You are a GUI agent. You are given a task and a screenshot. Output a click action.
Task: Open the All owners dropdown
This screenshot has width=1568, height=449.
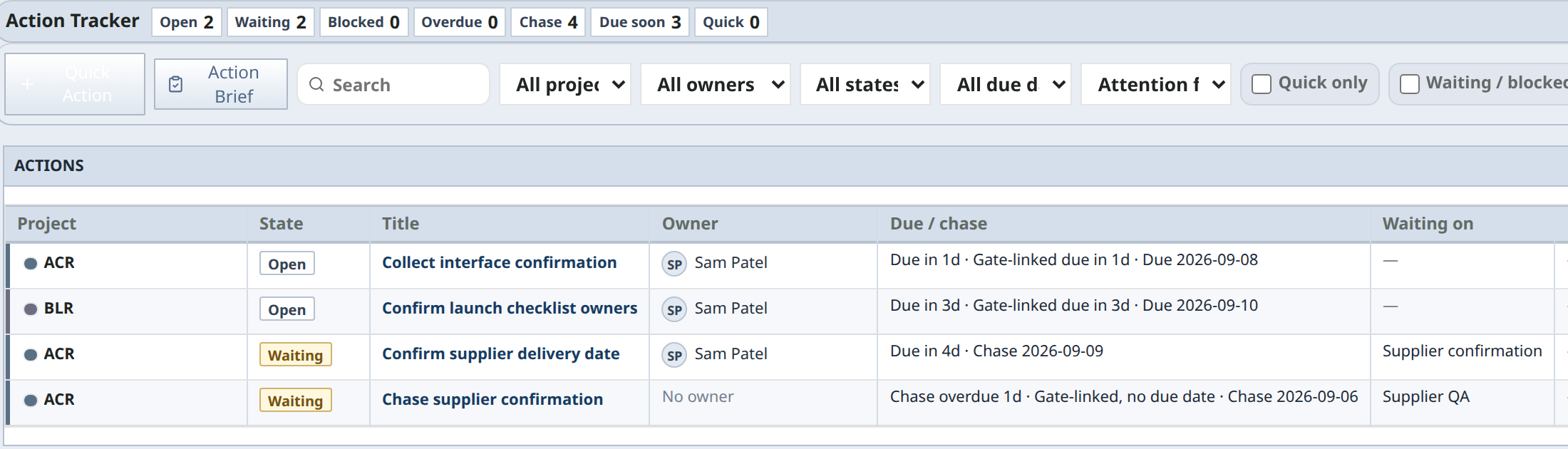716,84
